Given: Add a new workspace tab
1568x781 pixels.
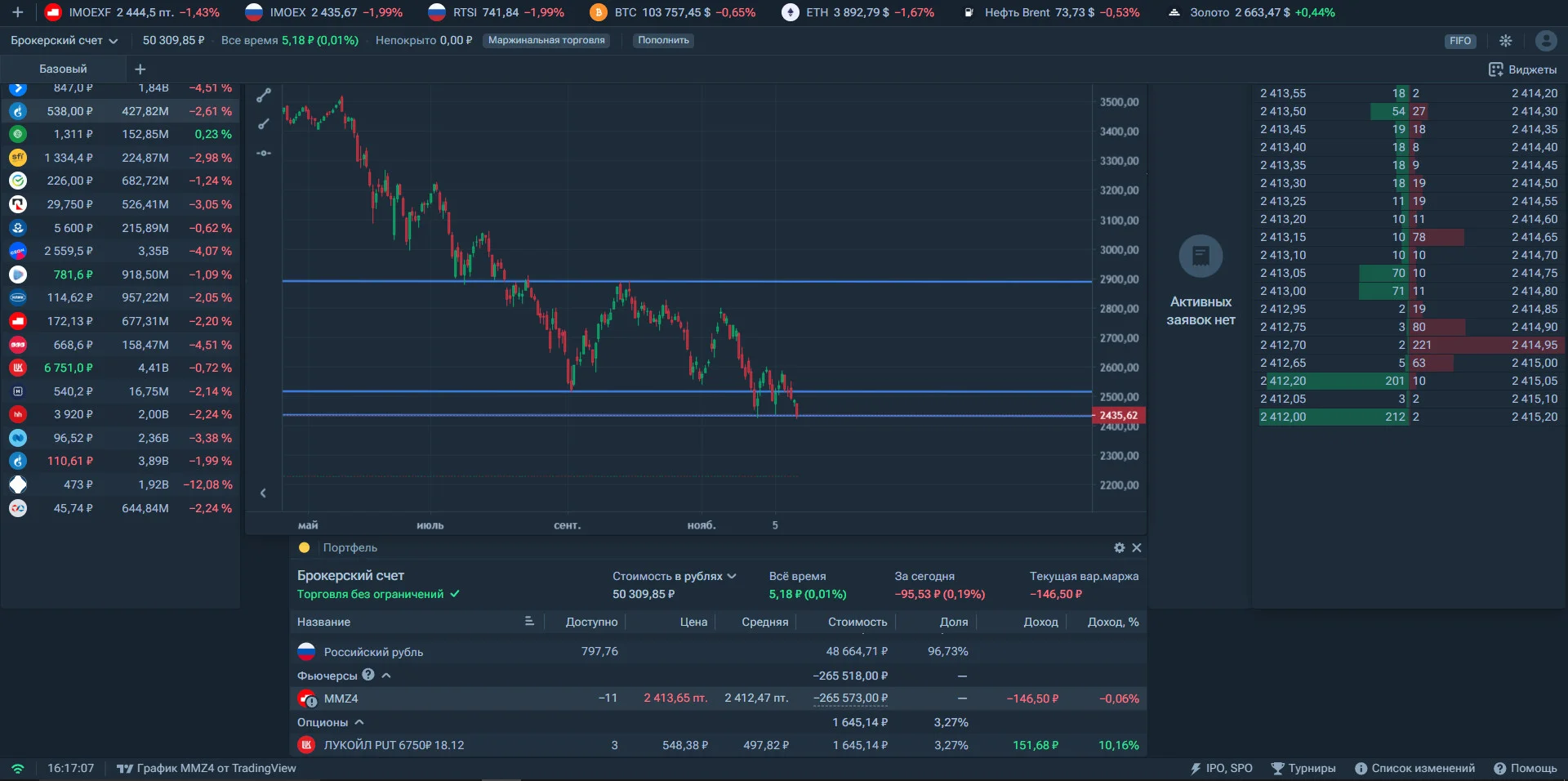Looking at the screenshot, I should coord(140,69).
